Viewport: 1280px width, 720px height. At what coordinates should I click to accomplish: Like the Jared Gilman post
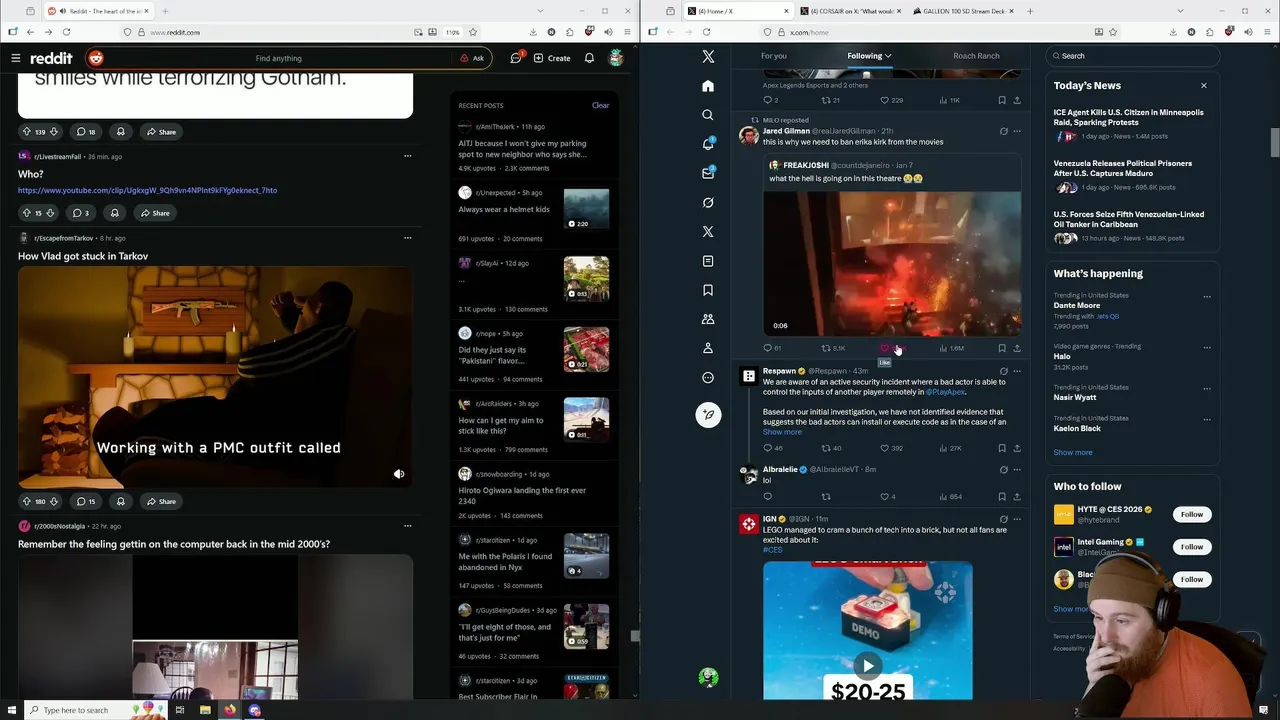(885, 348)
